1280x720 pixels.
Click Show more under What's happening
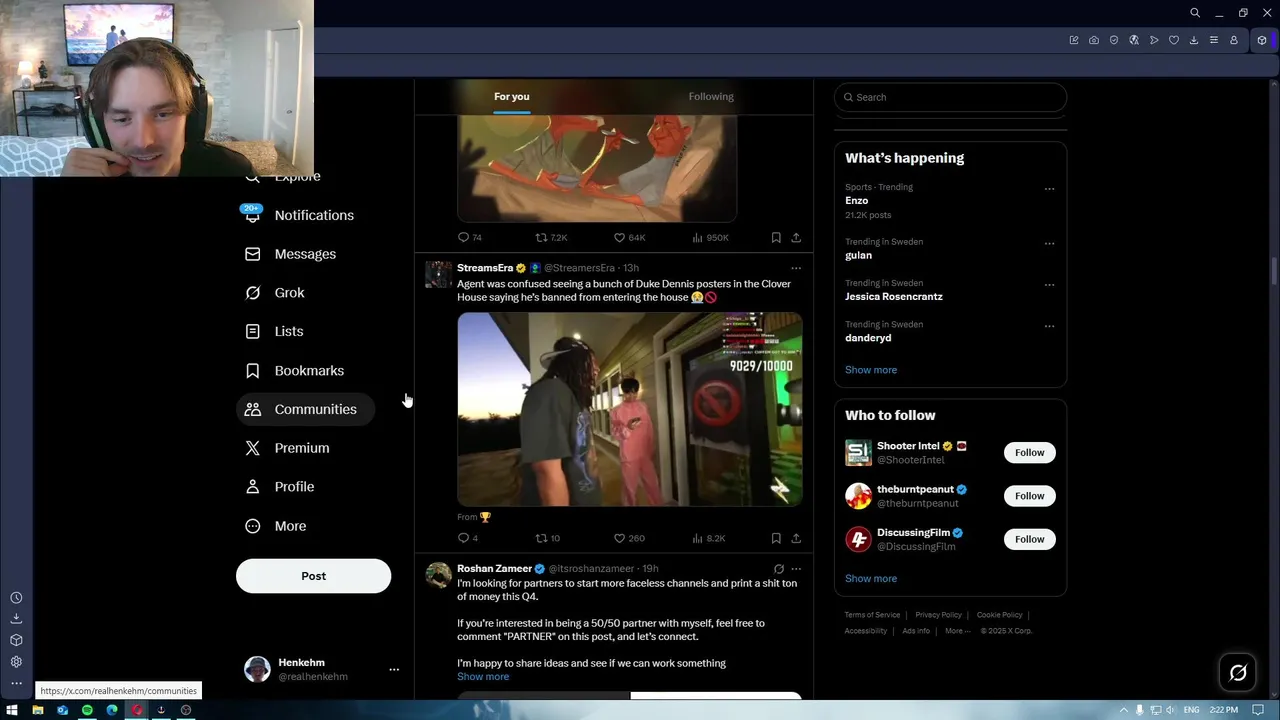(x=871, y=370)
